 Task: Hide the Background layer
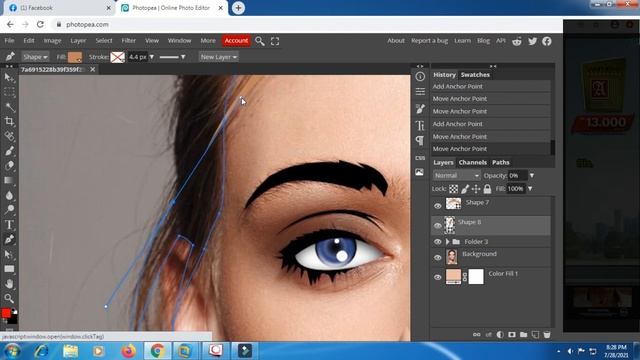pos(438,258)
